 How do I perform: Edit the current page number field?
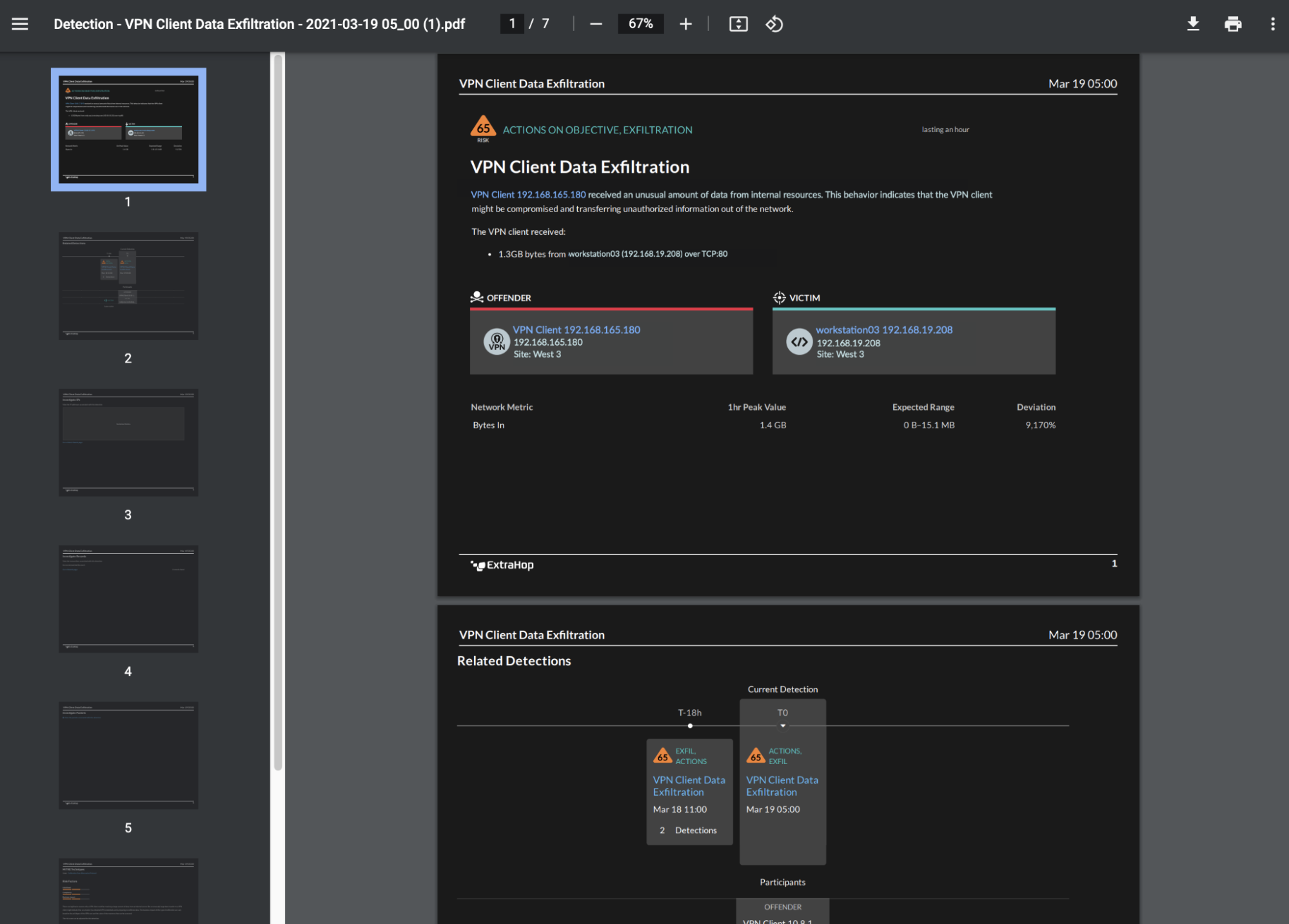[512, 24]
